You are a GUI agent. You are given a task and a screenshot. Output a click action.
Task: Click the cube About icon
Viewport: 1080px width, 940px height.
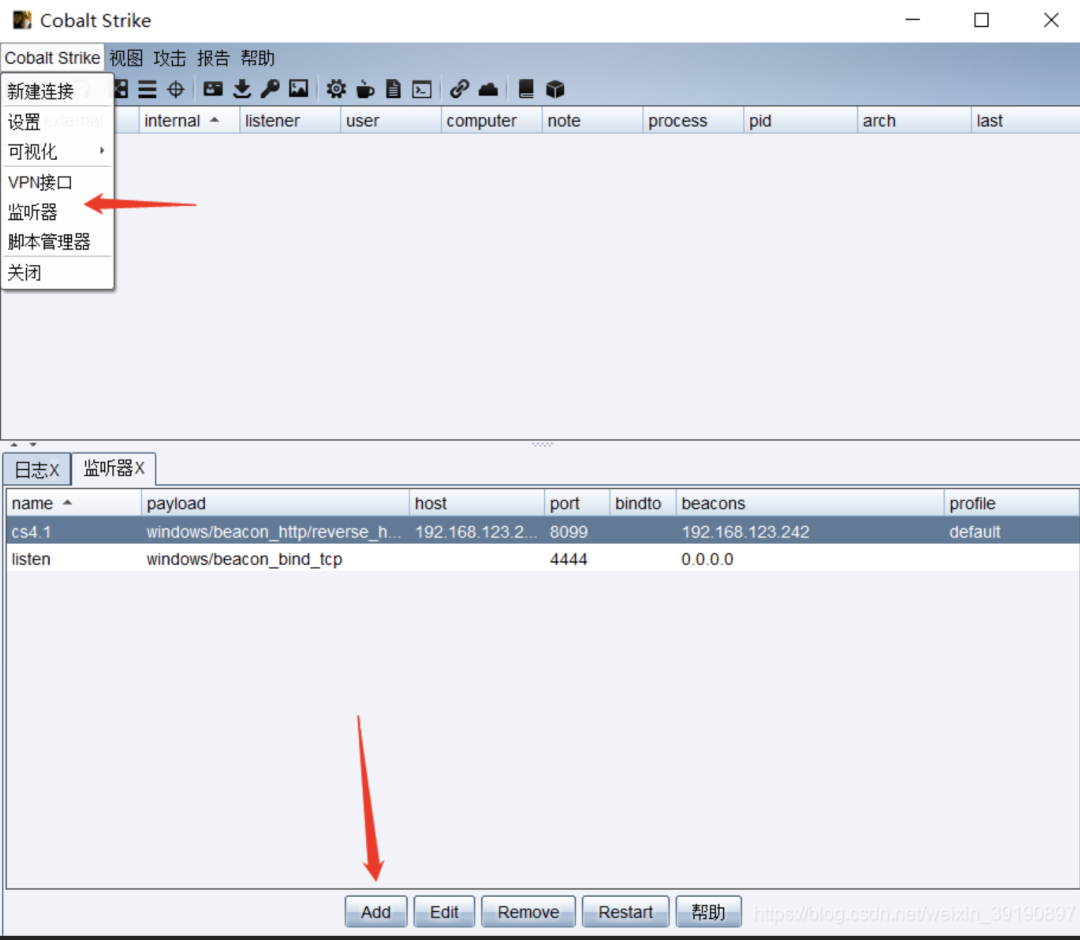pyautogui.click(x=555, y=89)
